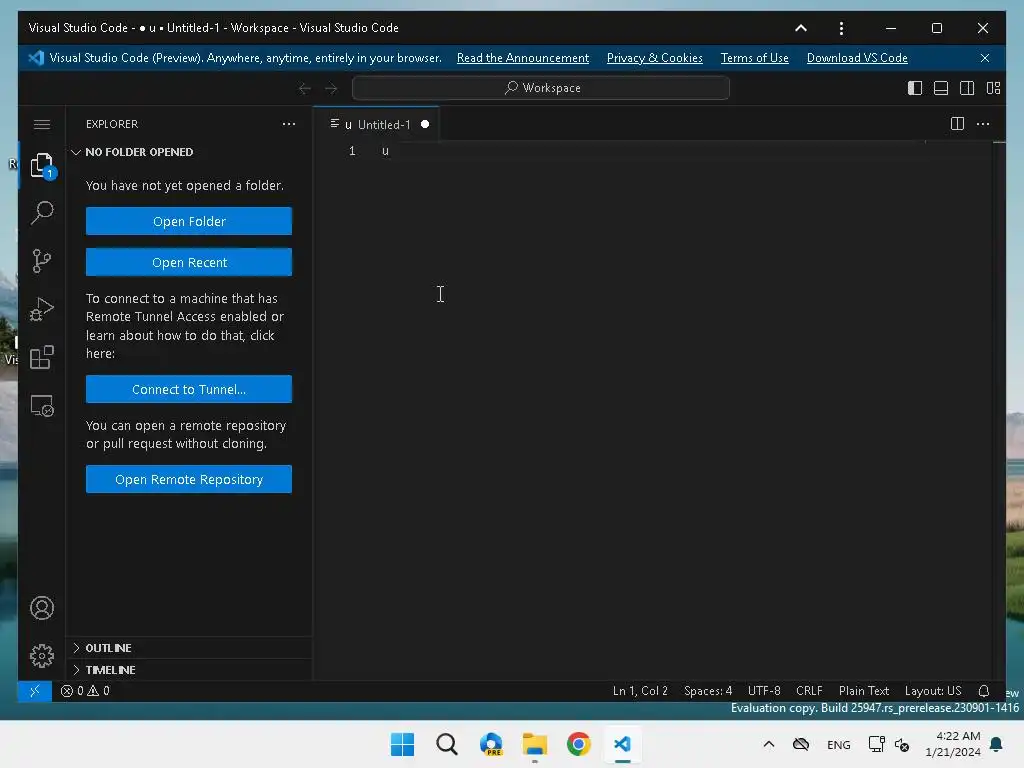Open the Run and Debug view
This screenshot has height=768, width=1024.
click(42, 309)
